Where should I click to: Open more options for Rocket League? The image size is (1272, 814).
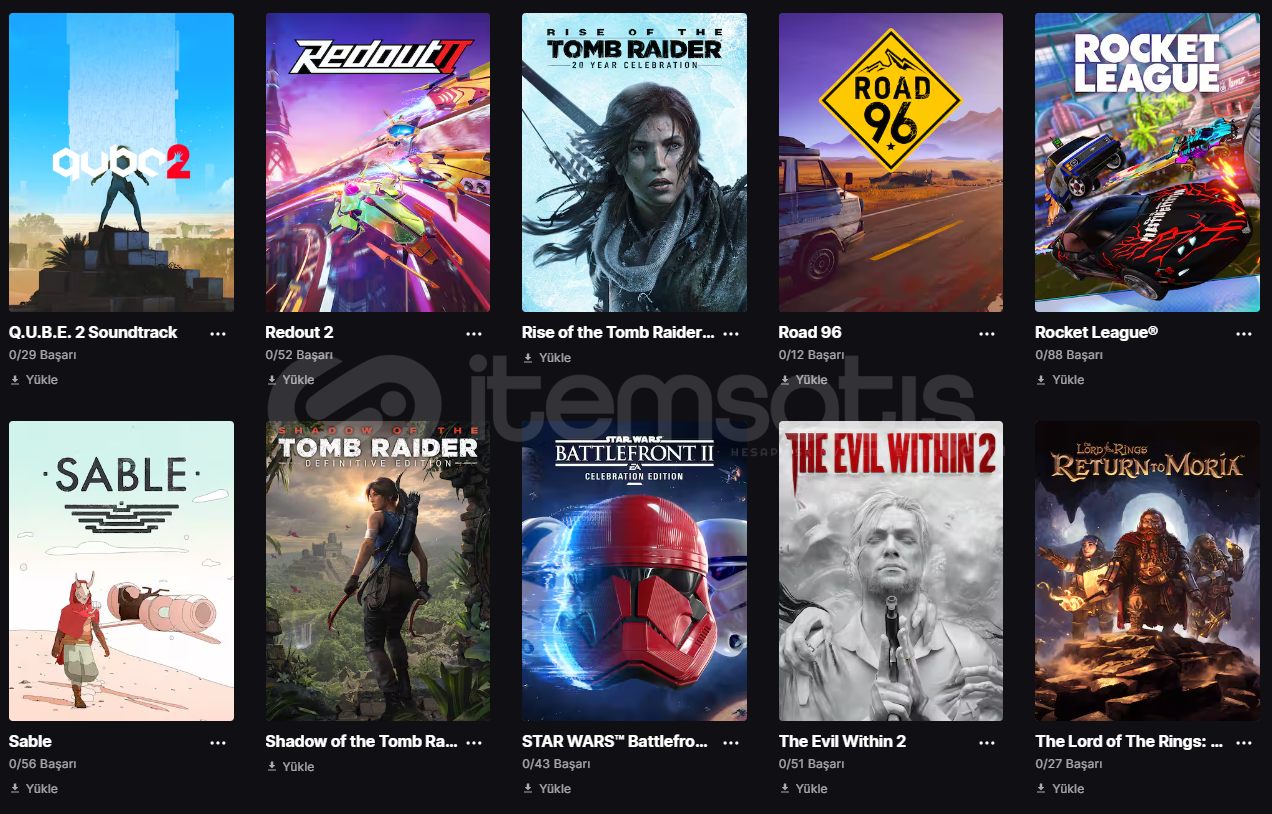click(1244, 334)
